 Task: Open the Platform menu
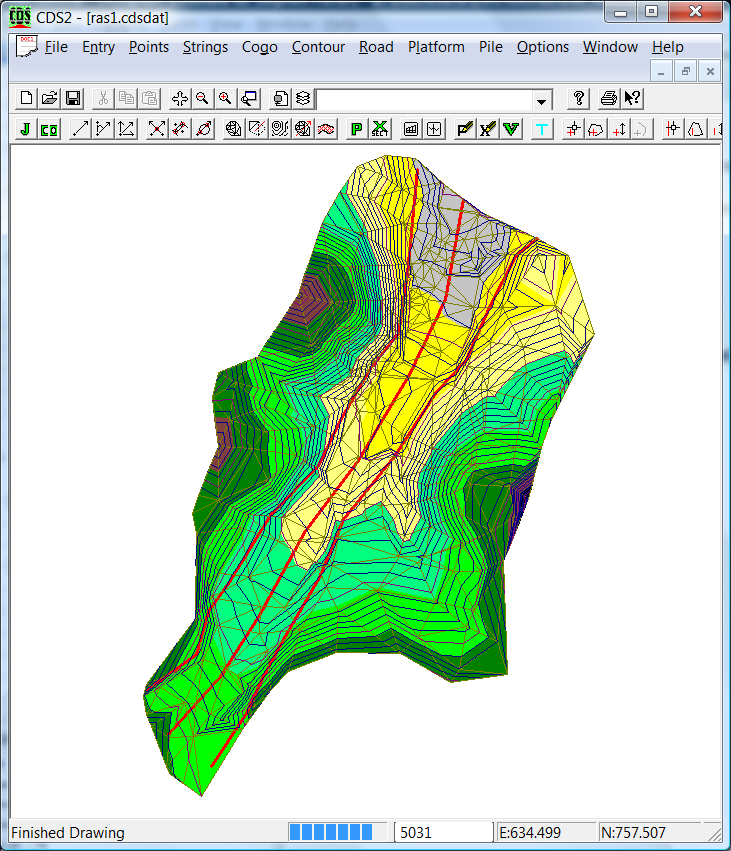436,47
